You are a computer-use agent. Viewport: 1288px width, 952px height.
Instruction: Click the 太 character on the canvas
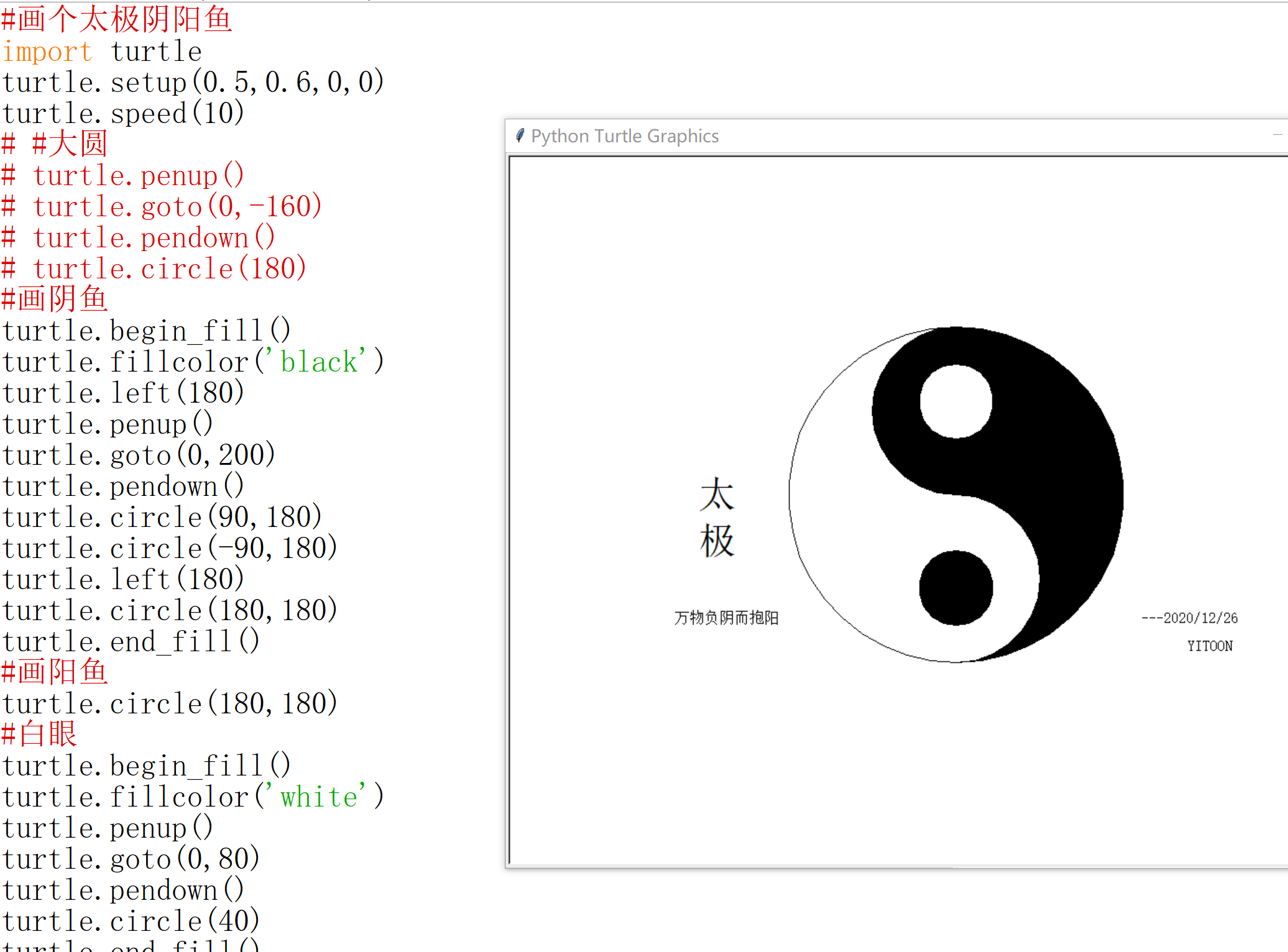[717, 495]
